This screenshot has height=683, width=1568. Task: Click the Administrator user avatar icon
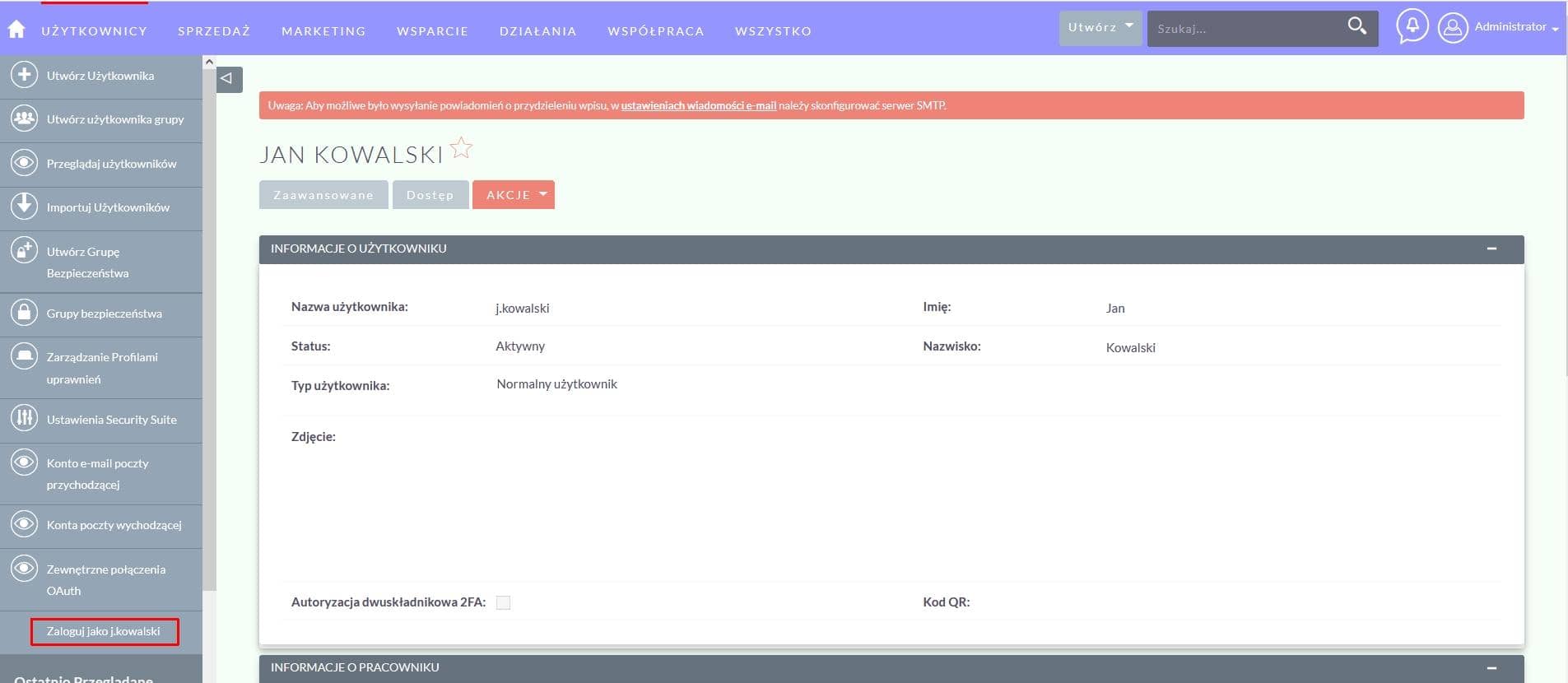[x=1453, y=28]
